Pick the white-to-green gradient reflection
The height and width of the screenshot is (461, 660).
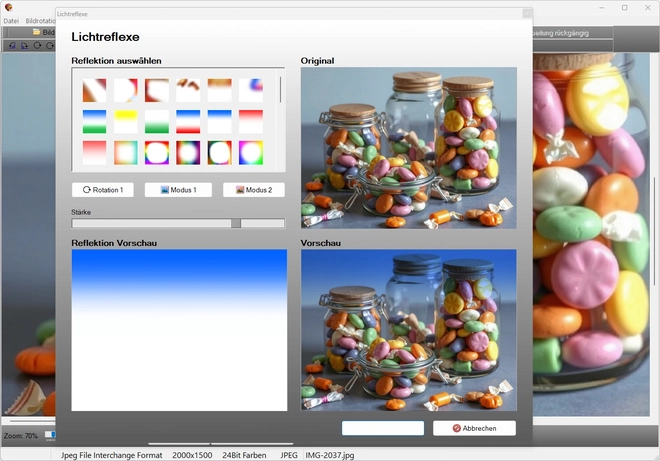[157, 121]
